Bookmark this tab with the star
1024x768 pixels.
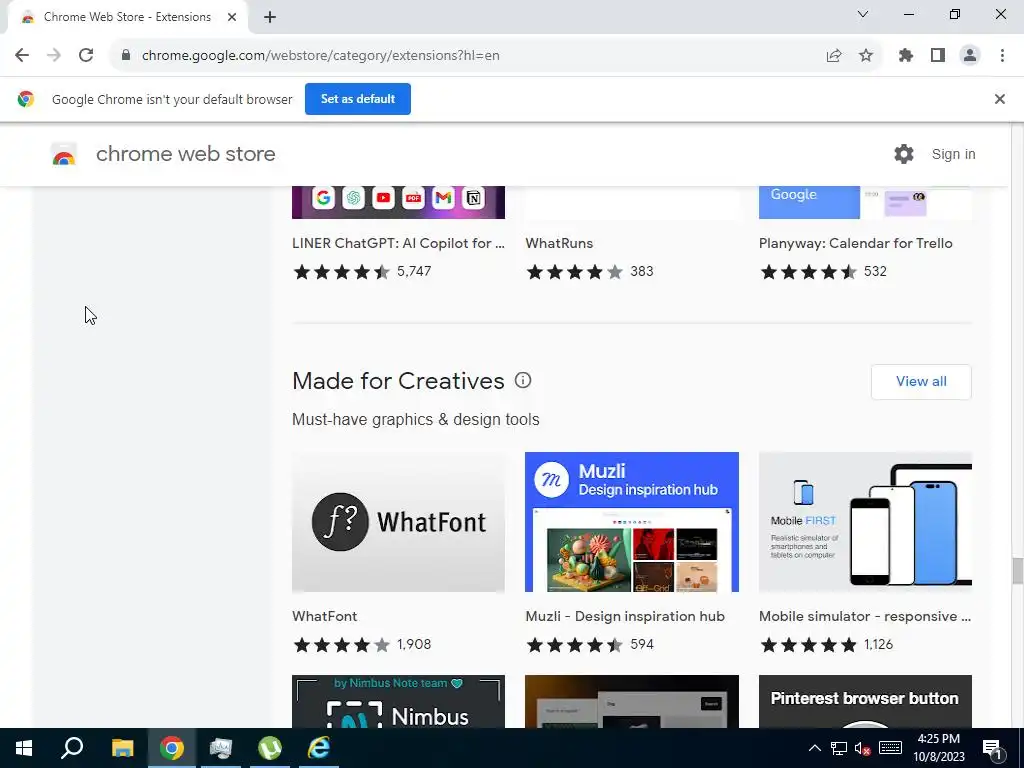click(x=866, y=56)
